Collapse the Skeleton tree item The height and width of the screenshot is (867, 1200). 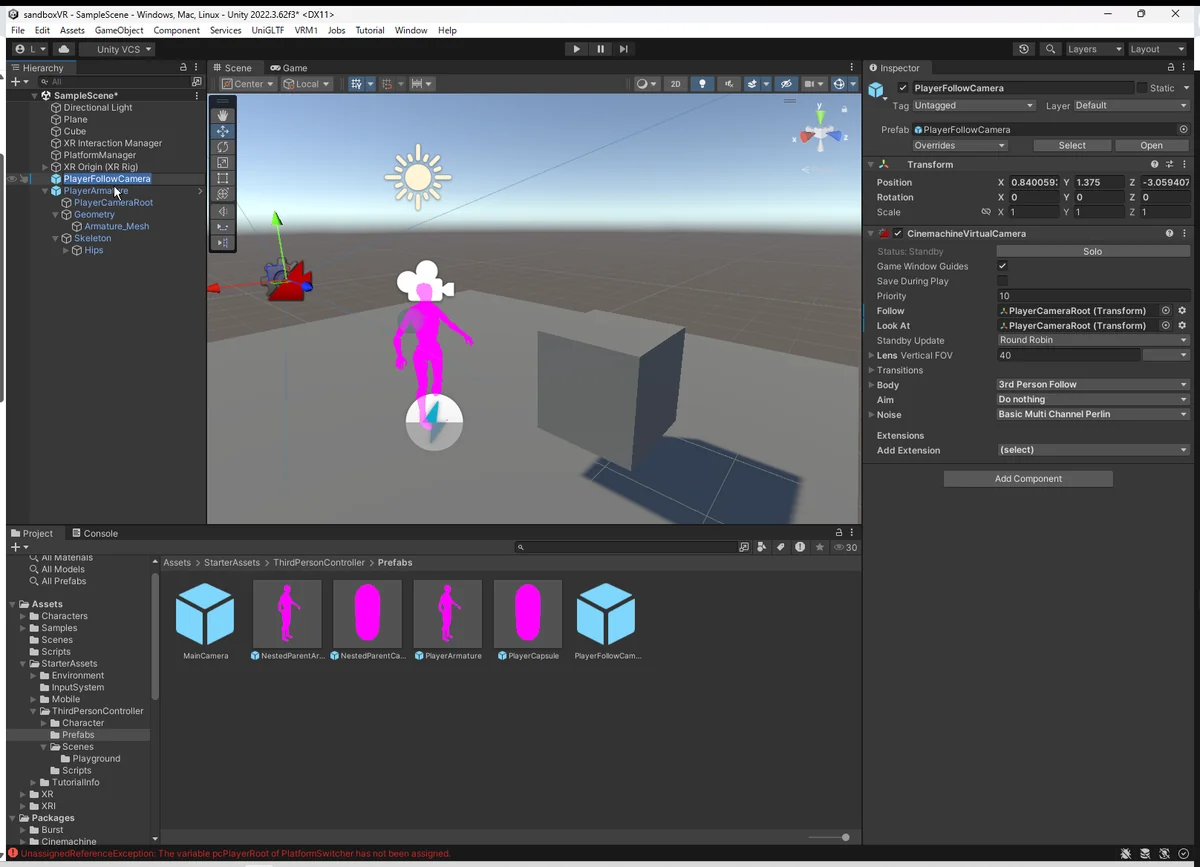click(x=56, y=239)
